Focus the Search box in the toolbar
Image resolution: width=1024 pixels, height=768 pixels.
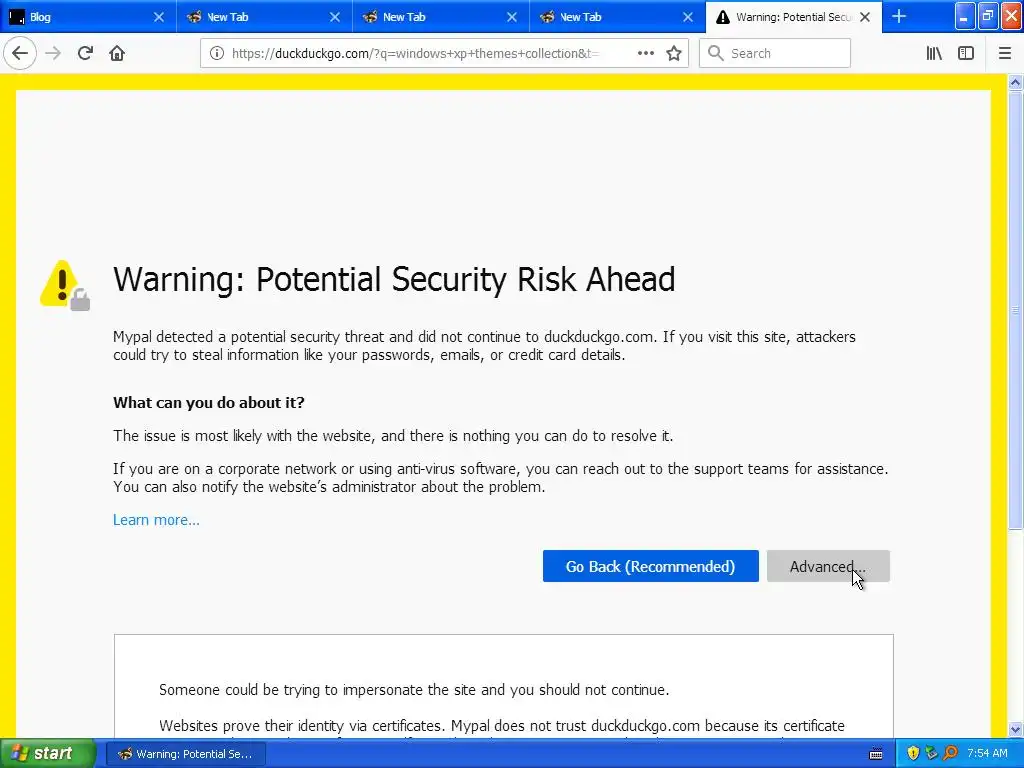(775, 54)
